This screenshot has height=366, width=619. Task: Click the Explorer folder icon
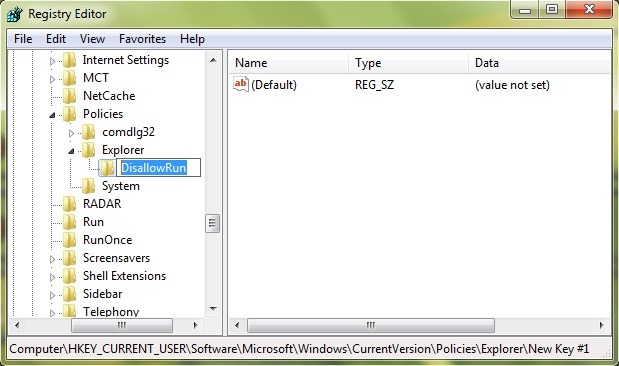88,150
